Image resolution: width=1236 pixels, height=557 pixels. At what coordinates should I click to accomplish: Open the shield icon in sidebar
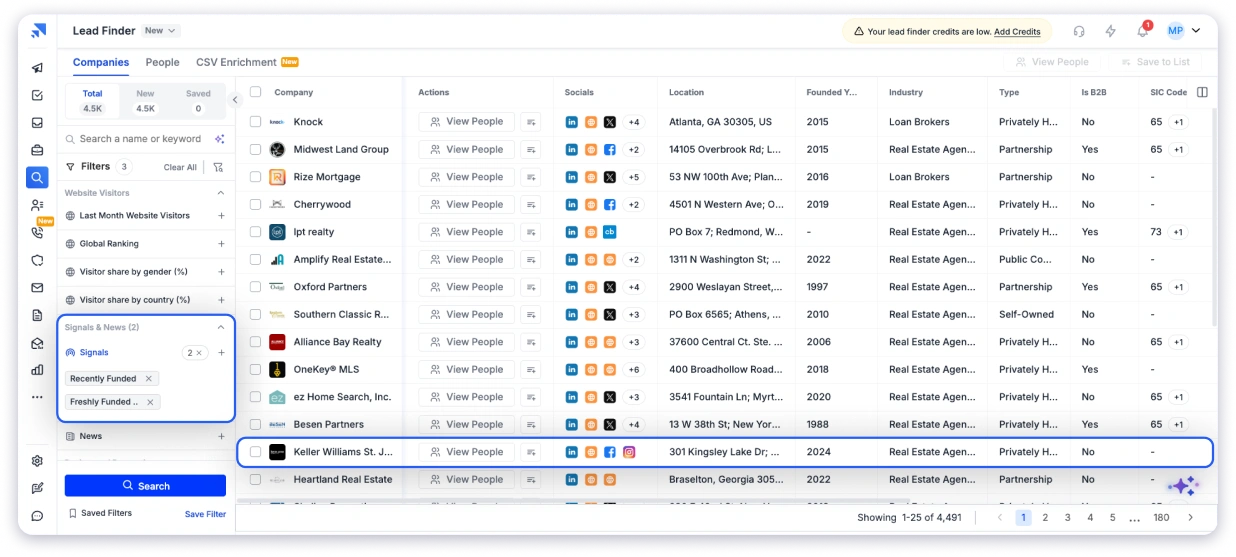37,260
